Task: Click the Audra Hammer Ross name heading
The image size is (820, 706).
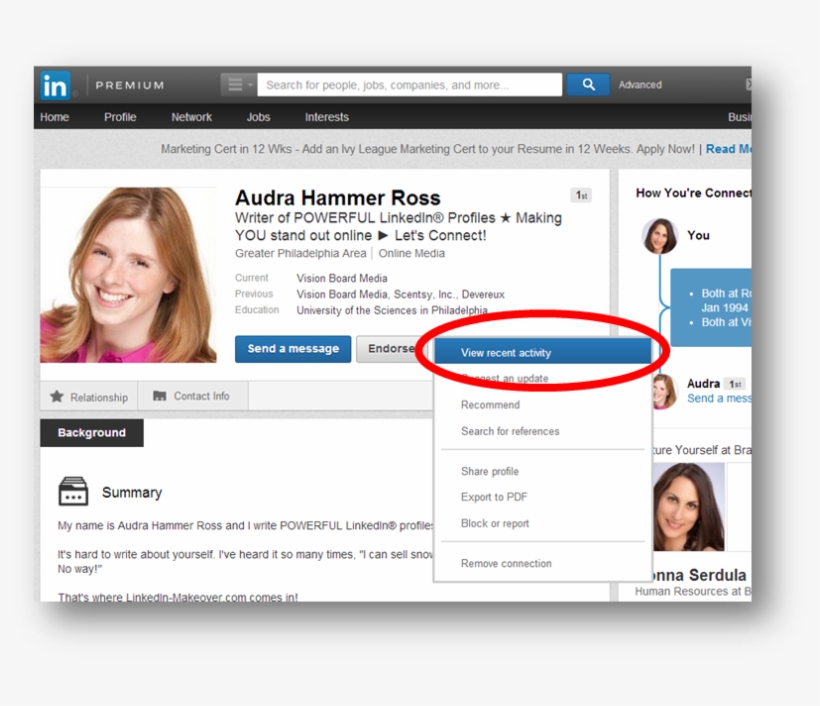Action: [x=338, y=198]
